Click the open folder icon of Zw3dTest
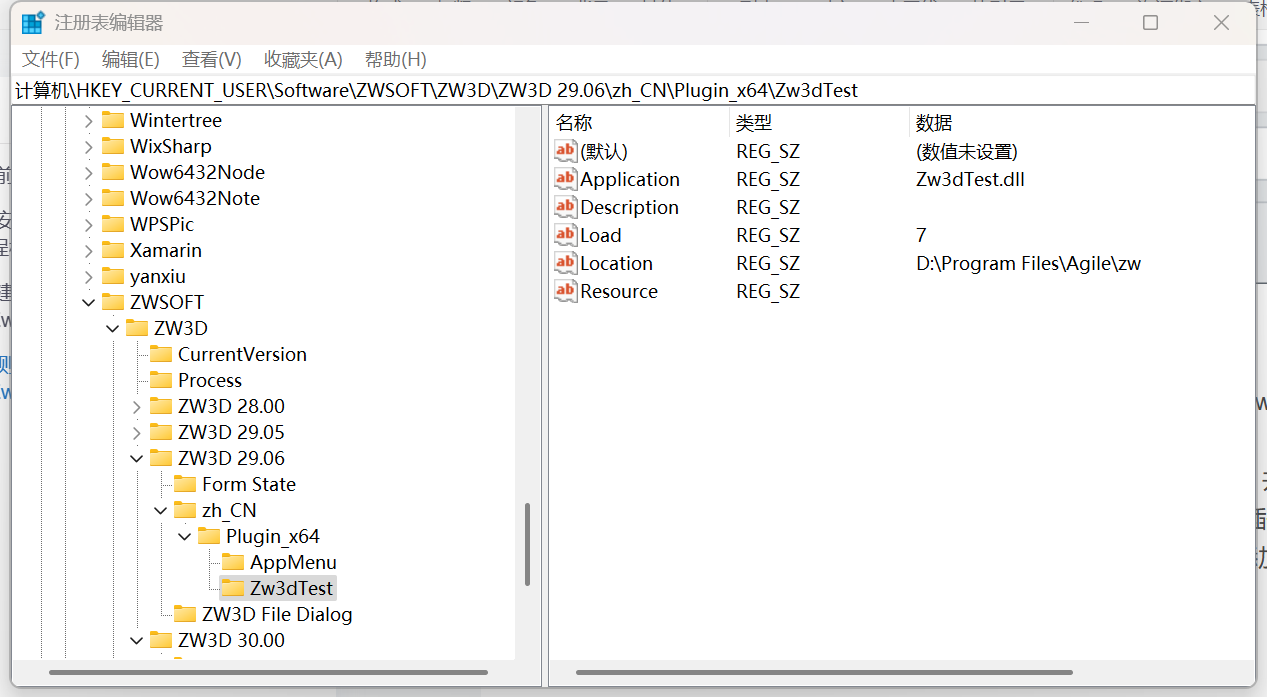1267x697 pixels. [233, 588]
